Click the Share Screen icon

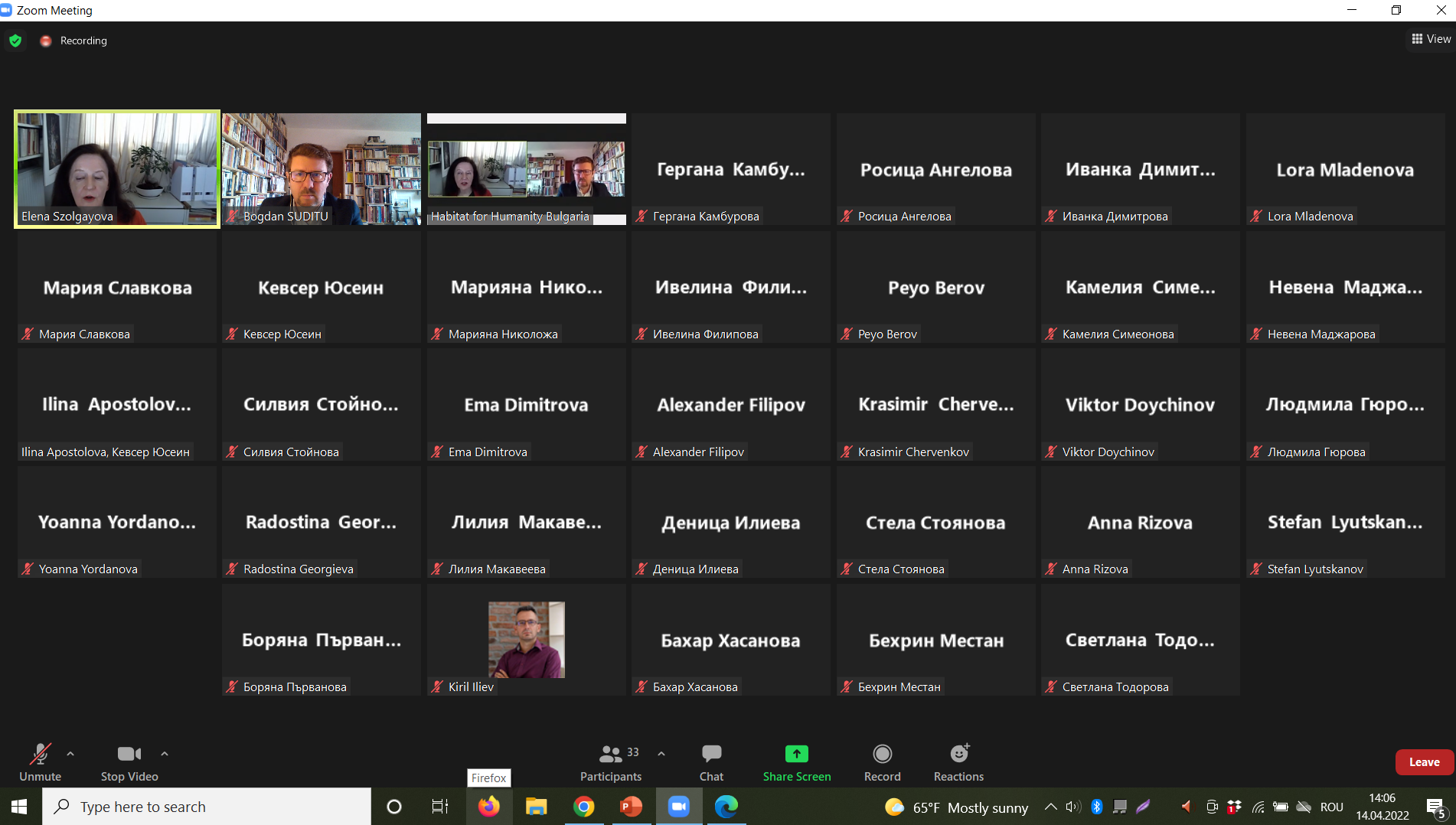[x=796, y=755]
